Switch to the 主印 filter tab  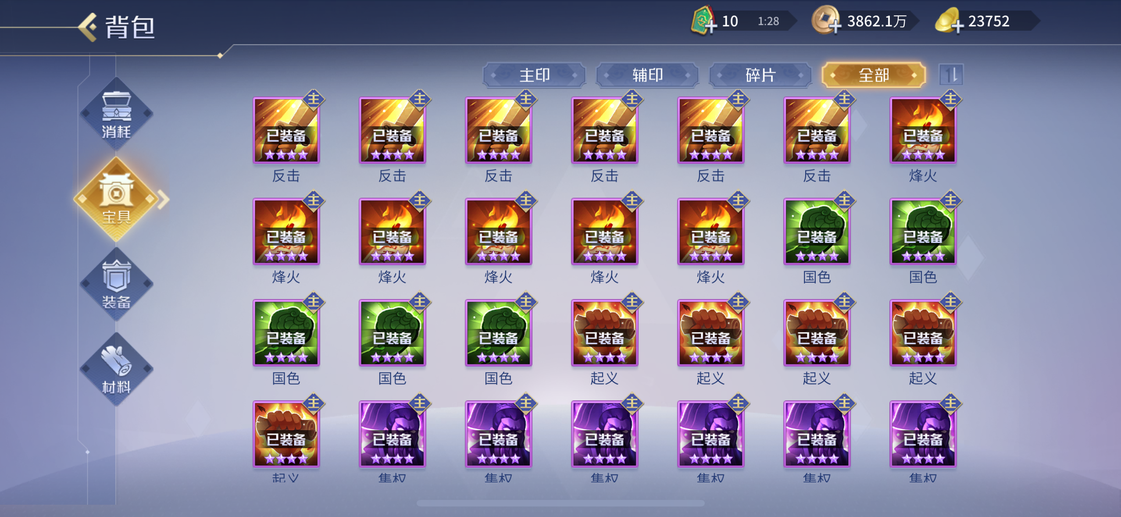pos(534,75)
